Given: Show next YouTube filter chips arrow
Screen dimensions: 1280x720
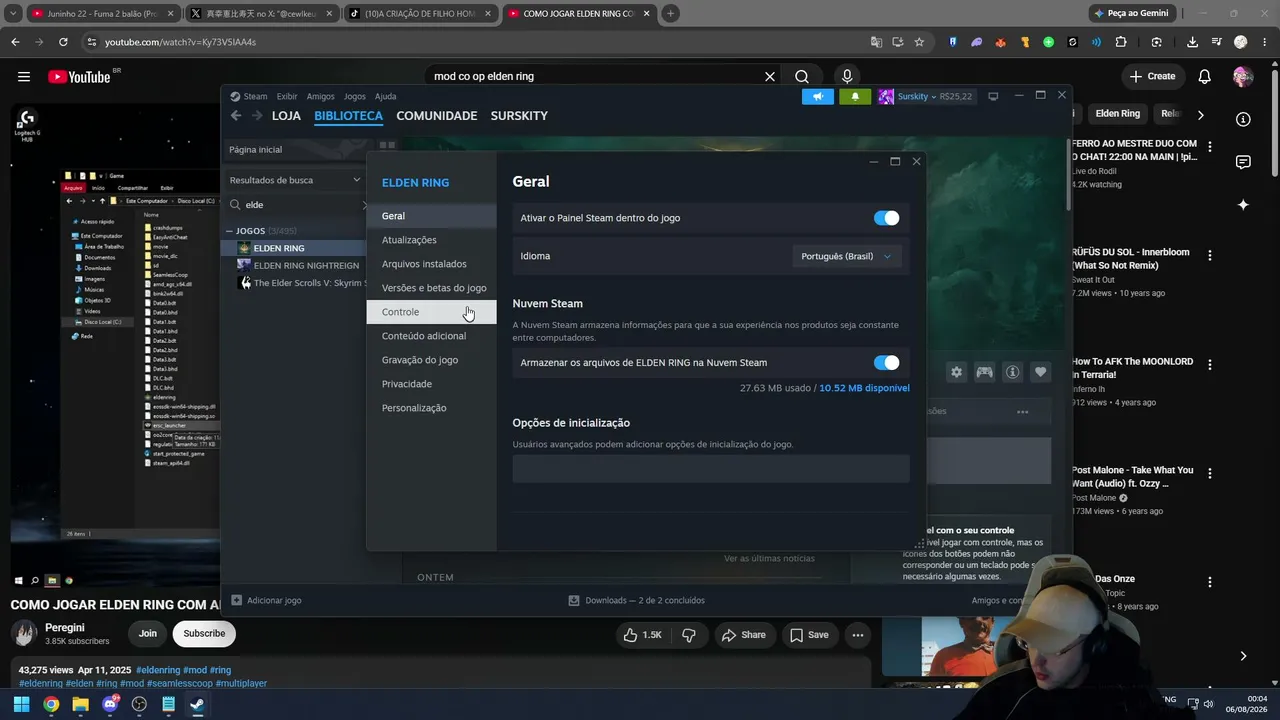Looking at the screenshot, I should pos(1200,115).
